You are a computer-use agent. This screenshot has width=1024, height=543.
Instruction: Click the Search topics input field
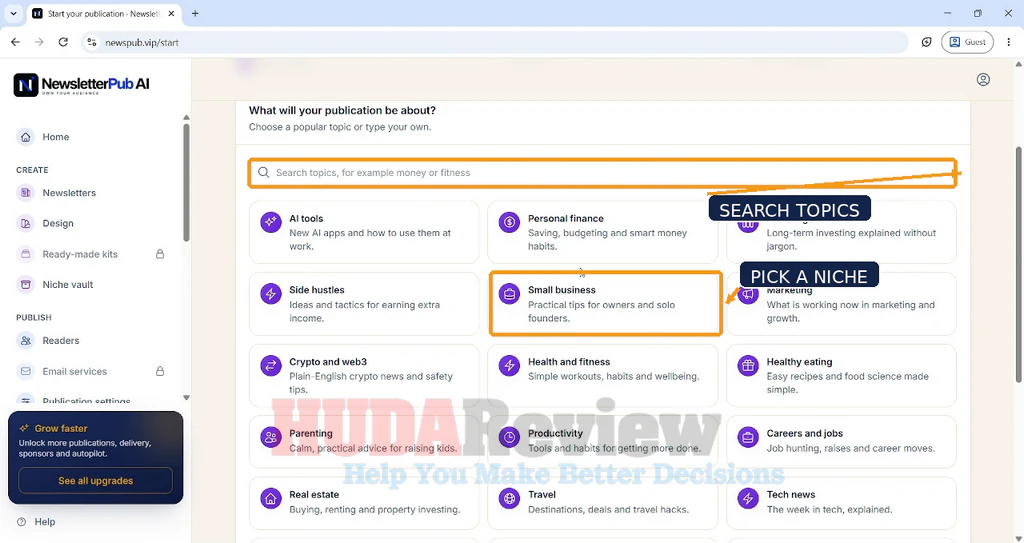(x=602, y=173)
